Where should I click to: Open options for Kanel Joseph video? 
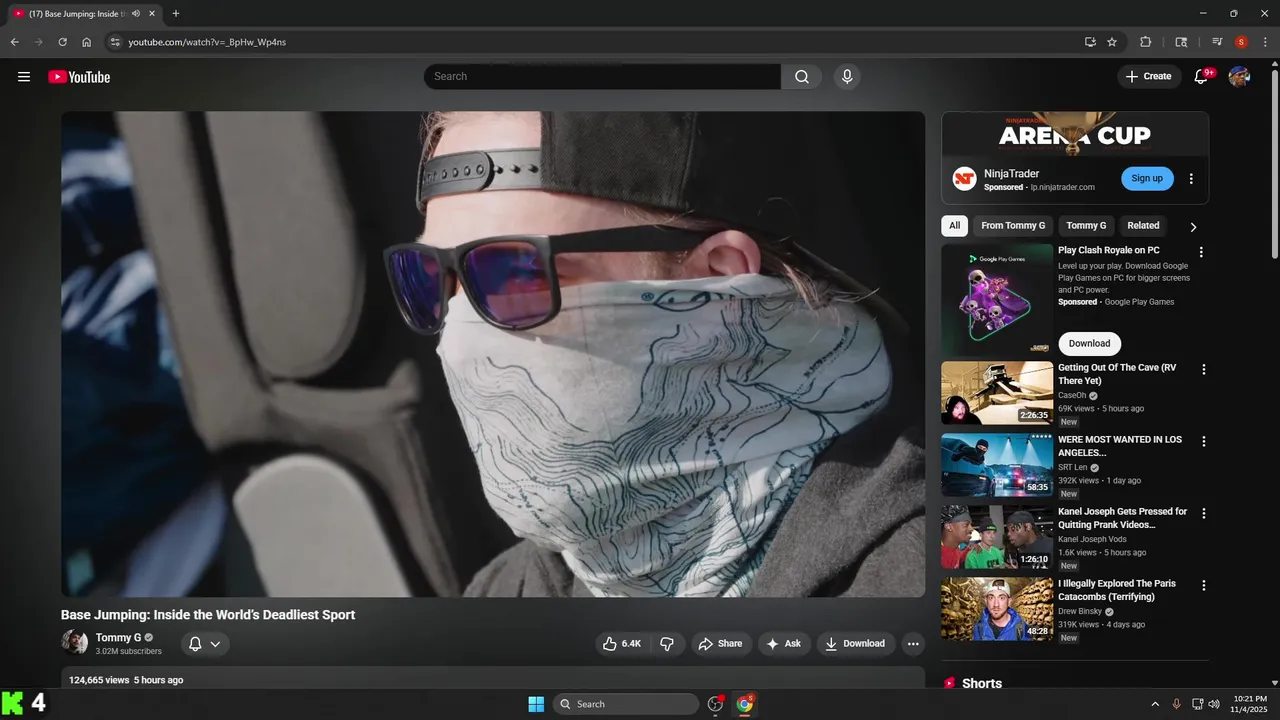pyautogui.click(x=1204, y=513)
